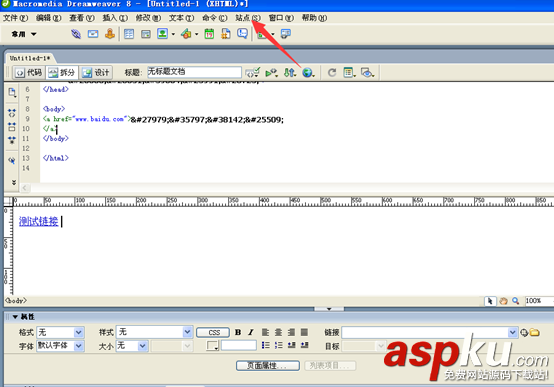This screenshot has height=387, width=554.
Task: Align text left
Action: coord(265,332)
